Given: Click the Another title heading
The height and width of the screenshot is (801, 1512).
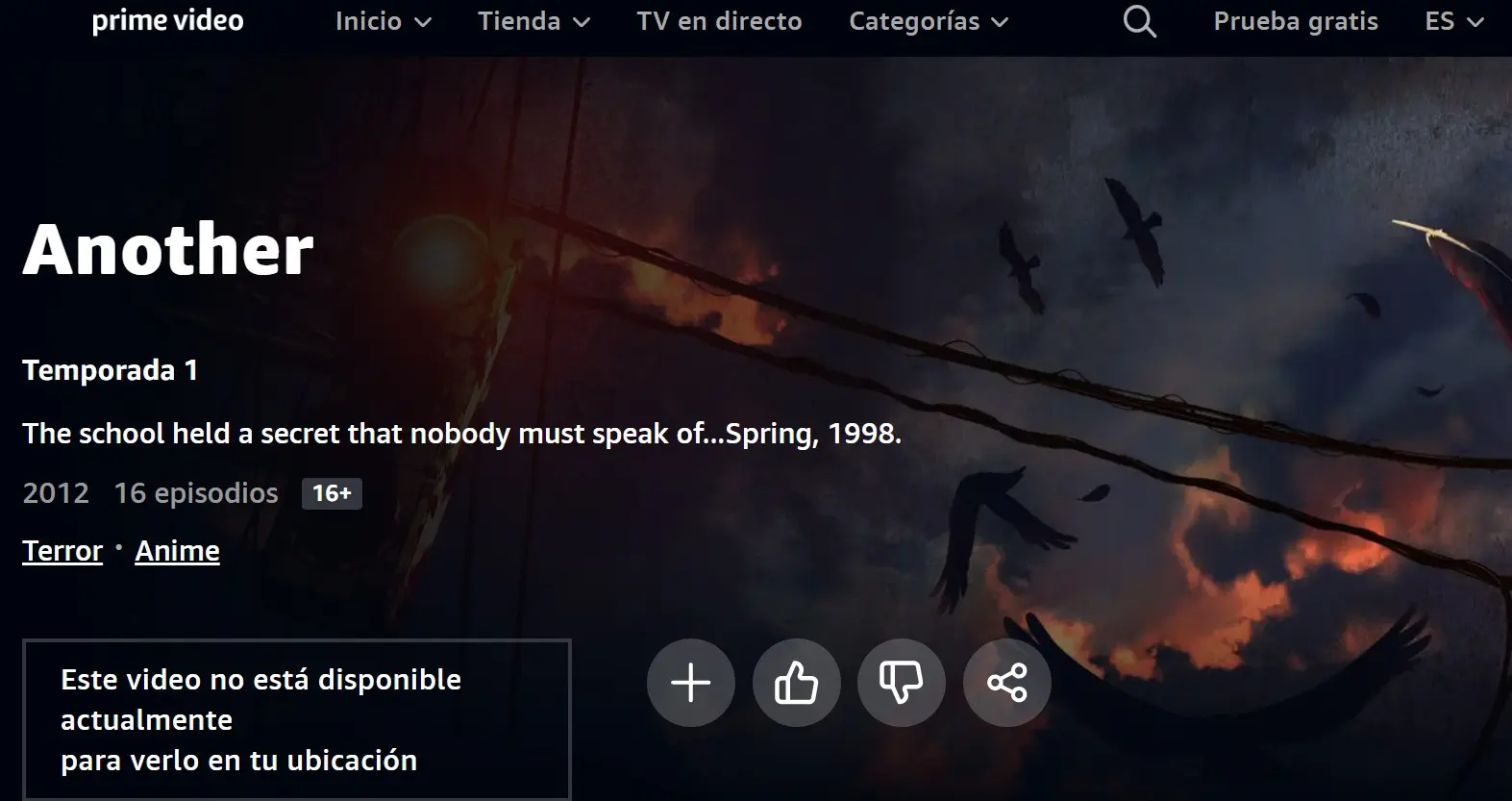Looking at the screenshot, I should [x=168, y=250].
